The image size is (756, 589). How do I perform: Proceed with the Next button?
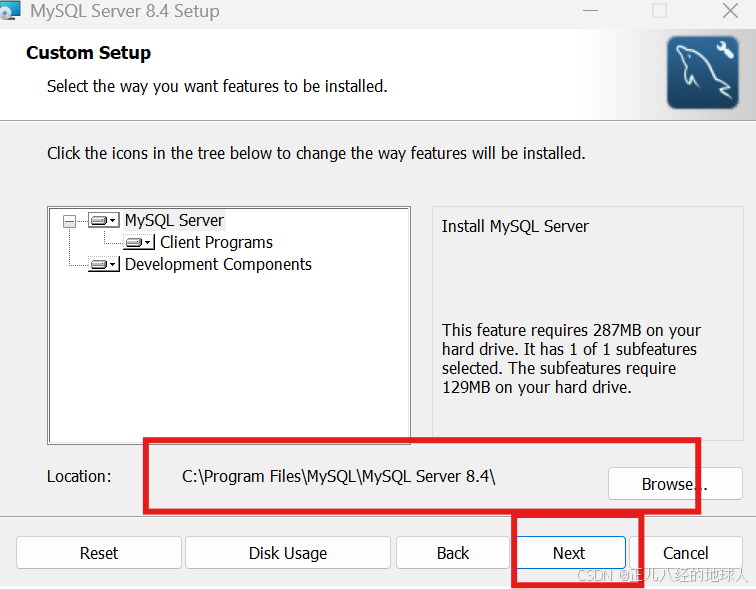[569, 553]
